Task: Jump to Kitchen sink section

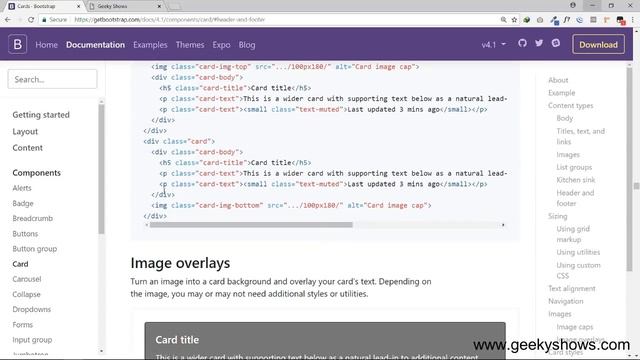Action: [576, 180]
